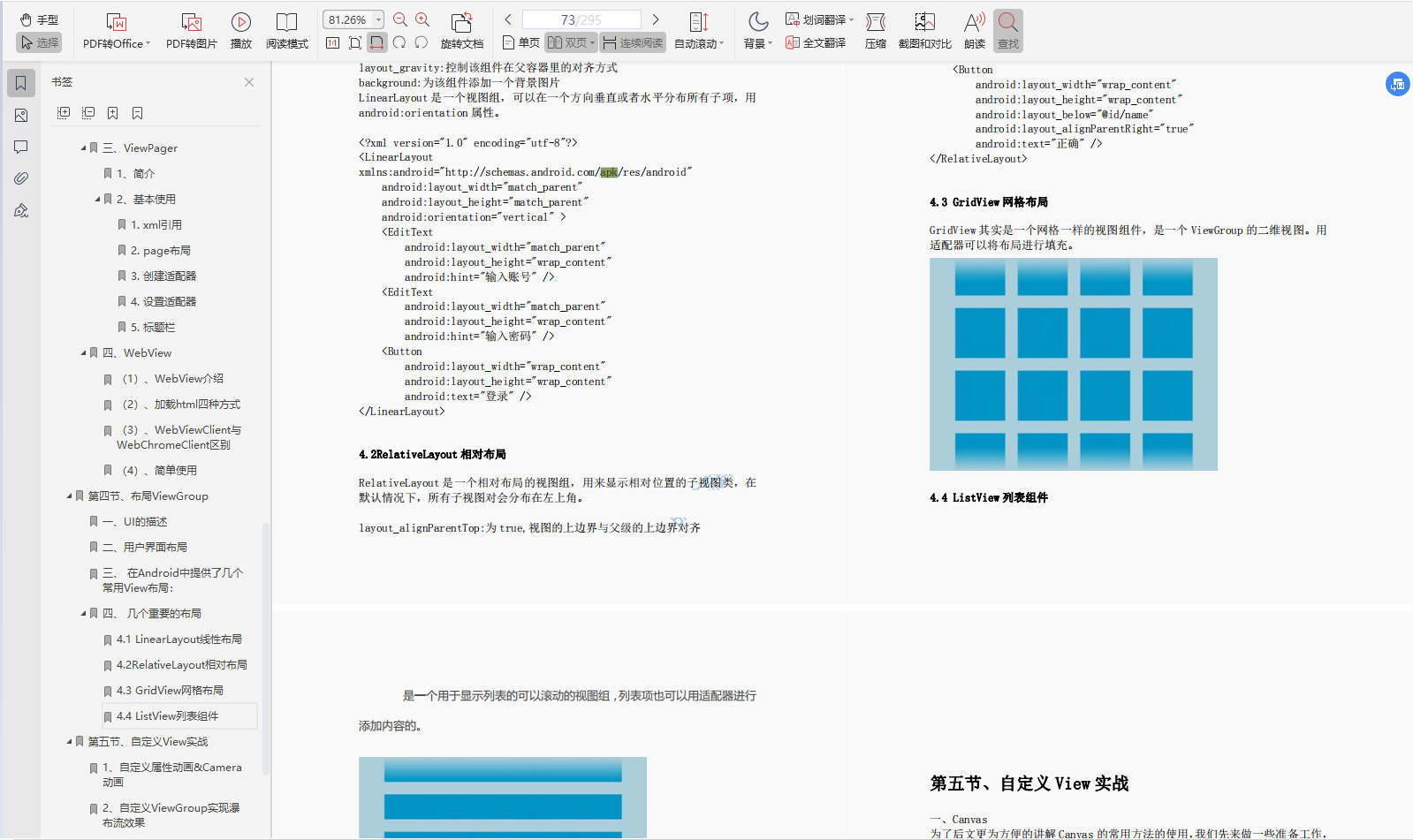
Task: Collapse the 2、基本使用 bookmark
Action: [x=98, y=200]
